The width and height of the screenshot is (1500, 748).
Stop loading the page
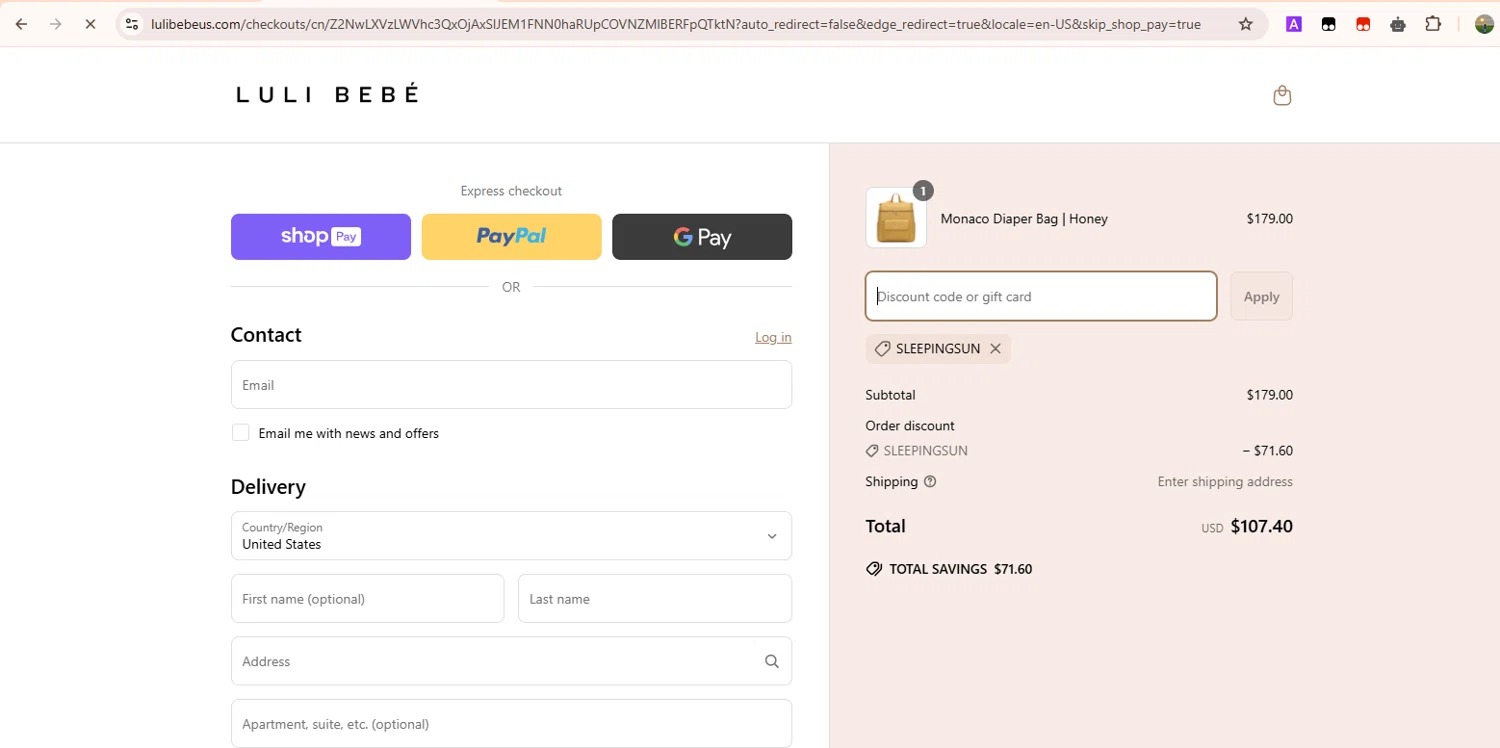coord(90,24)
